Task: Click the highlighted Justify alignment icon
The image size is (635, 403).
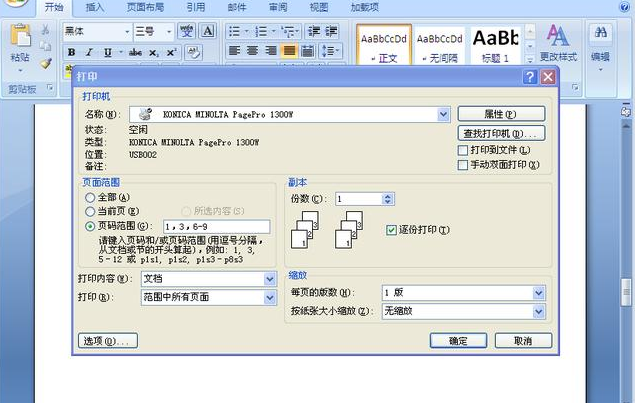Action: [x=289, y=51]
